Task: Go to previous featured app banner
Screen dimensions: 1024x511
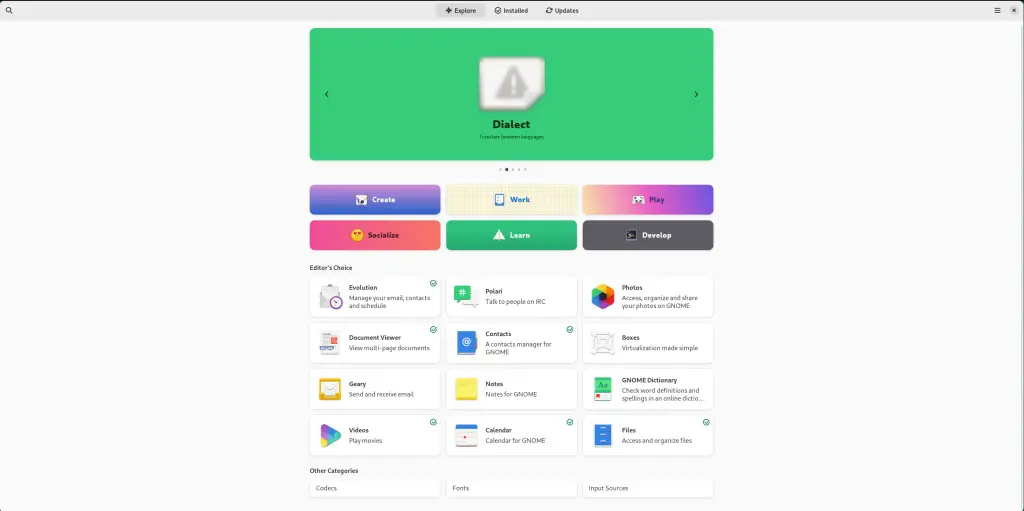Action: coord(326,94)
